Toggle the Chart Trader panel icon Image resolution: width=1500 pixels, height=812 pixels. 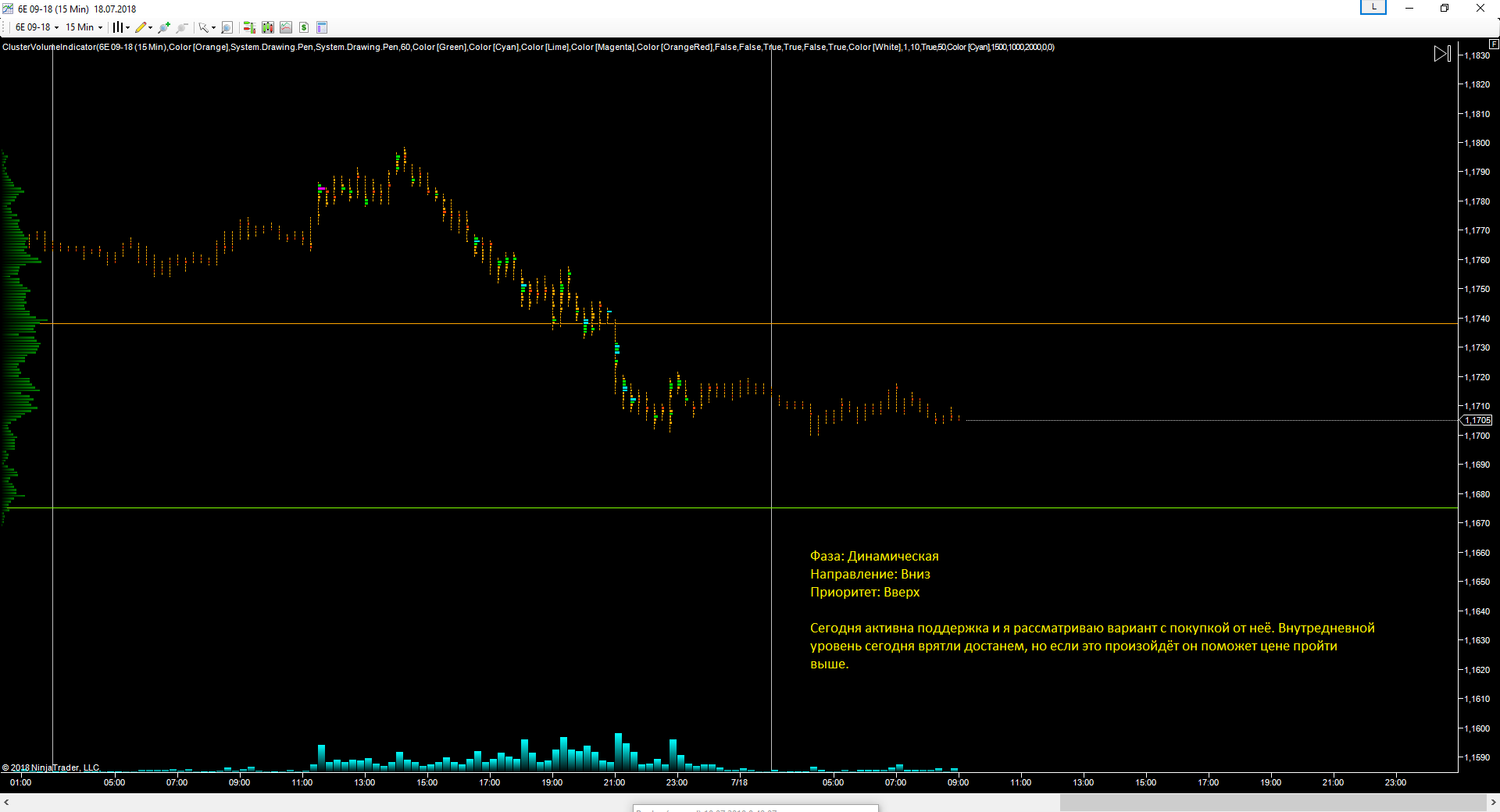click(x=249, y=27)
